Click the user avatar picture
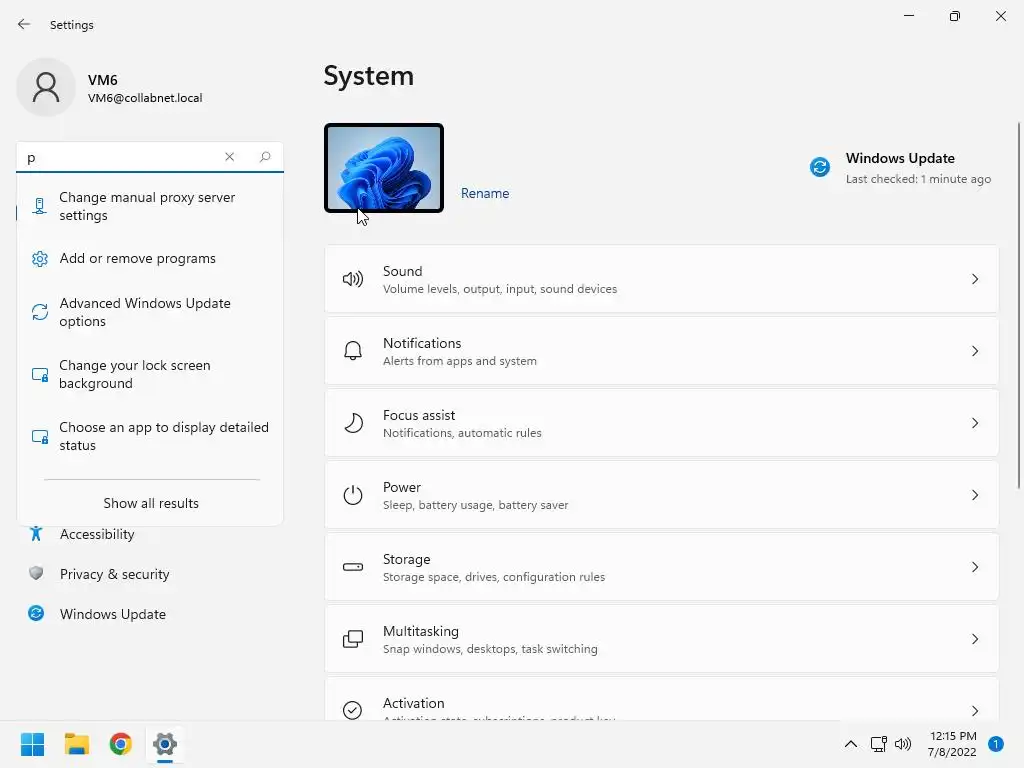This screenshot has width=1024, height=768. tap(46, 87)
